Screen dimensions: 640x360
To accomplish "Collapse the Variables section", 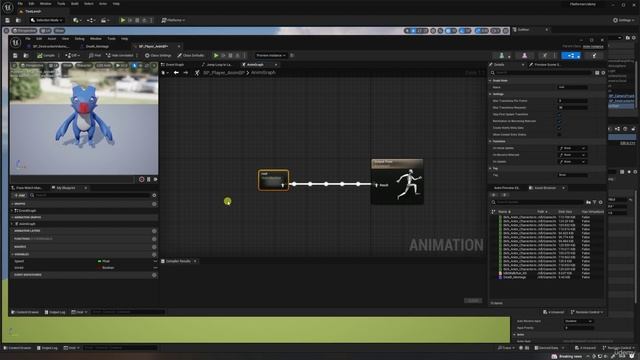I will pyautogui.click(x=12, y=255).
